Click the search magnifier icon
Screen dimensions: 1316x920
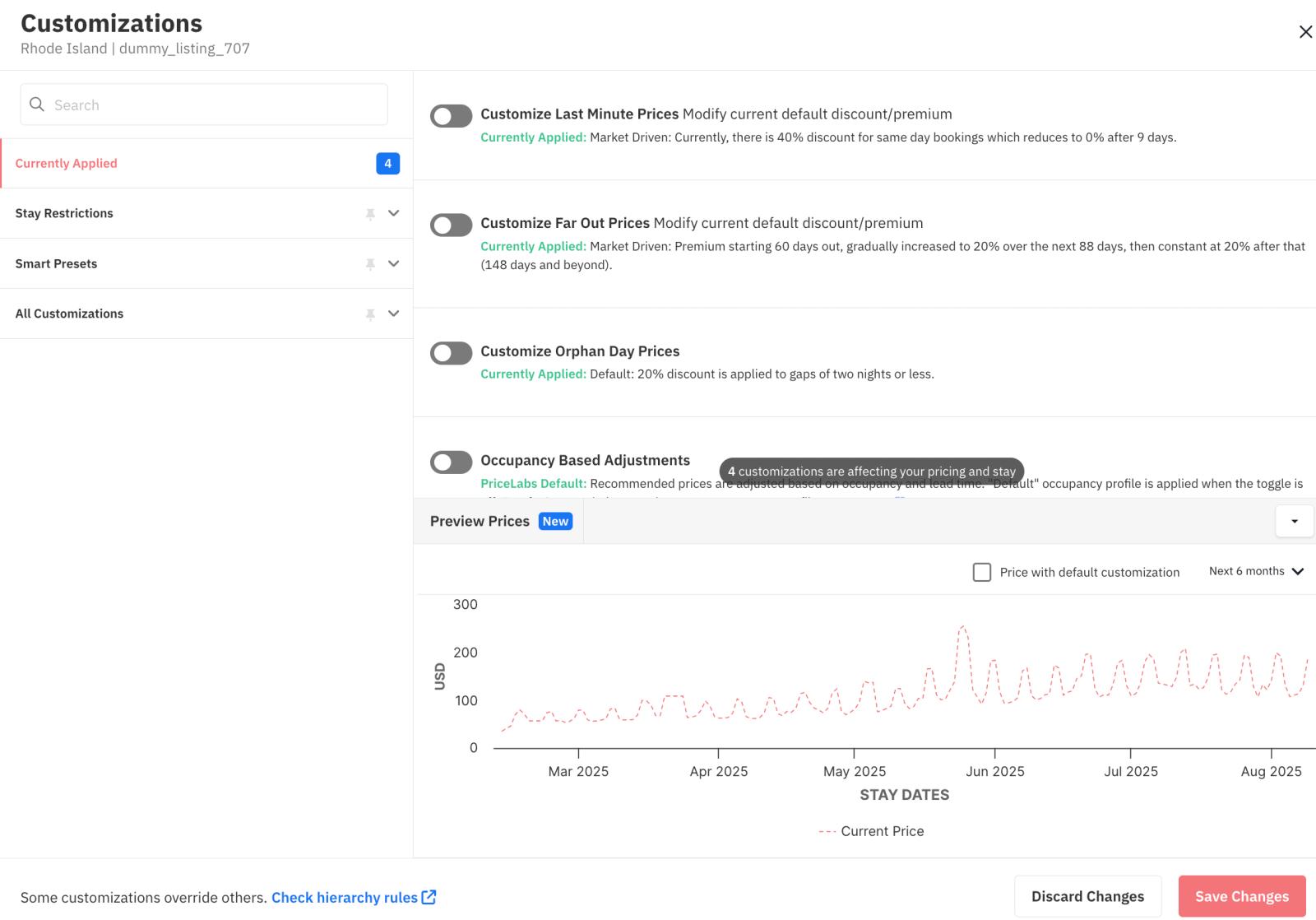pyautogui.click(x=37, y=105)
